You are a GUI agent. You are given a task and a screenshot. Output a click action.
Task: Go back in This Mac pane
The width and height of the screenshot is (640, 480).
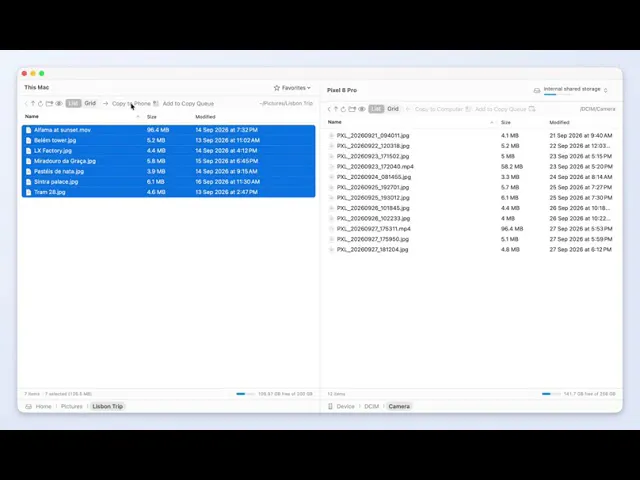tap(27, 104)
